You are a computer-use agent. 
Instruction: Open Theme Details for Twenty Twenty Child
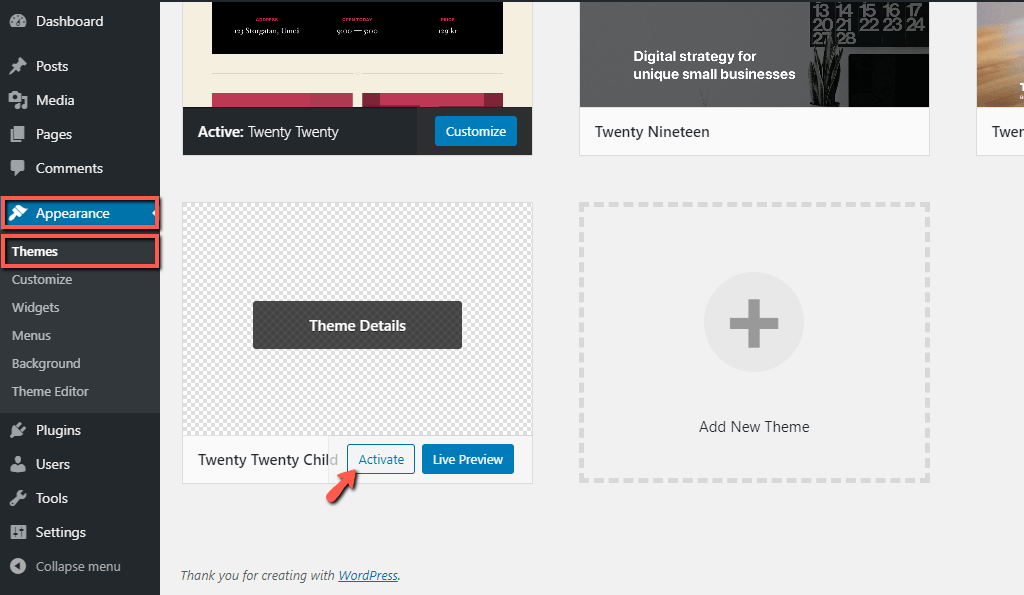click(357, 325)
